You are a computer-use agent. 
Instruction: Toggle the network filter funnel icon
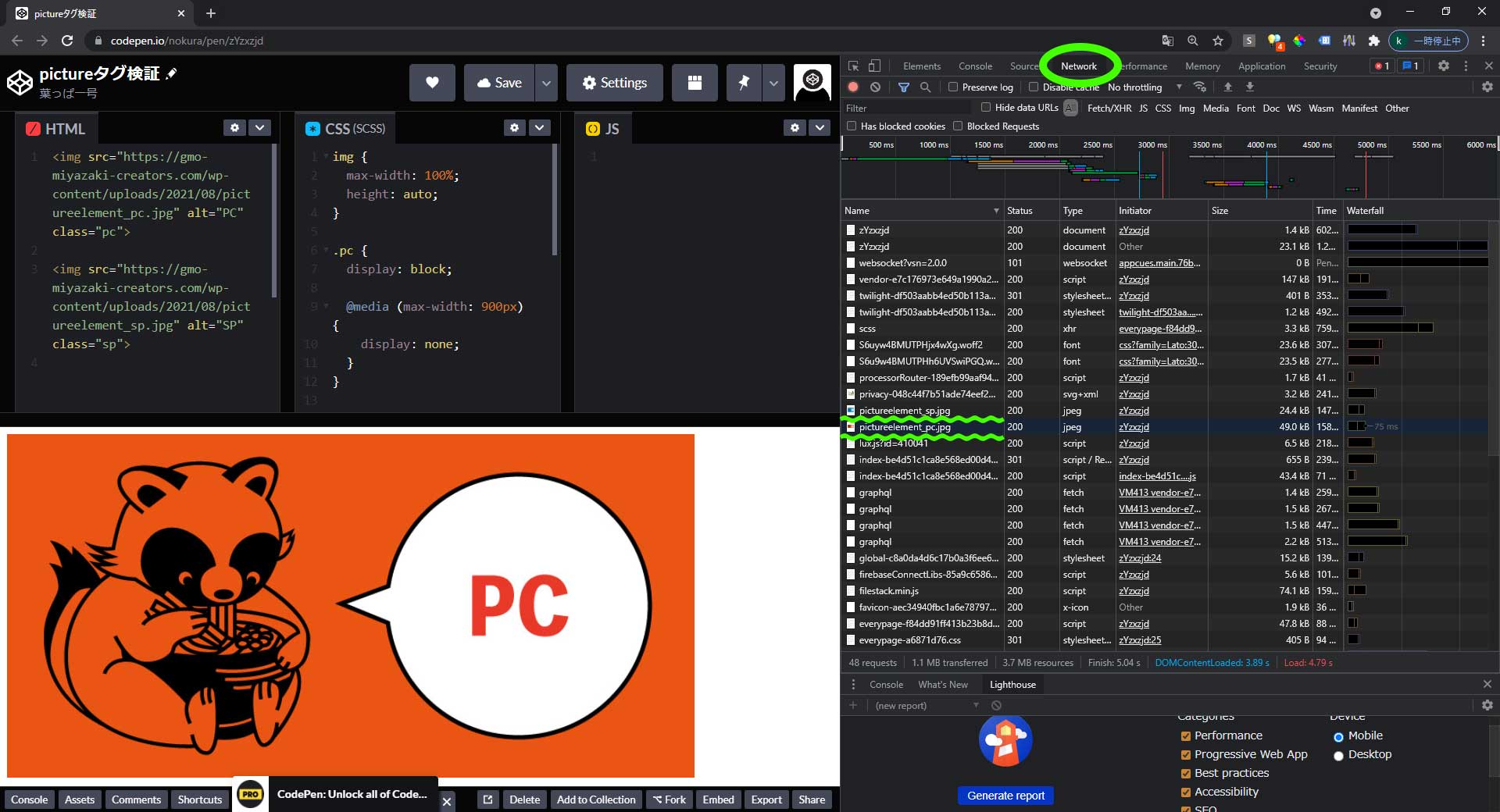click(x=904, y=87)
